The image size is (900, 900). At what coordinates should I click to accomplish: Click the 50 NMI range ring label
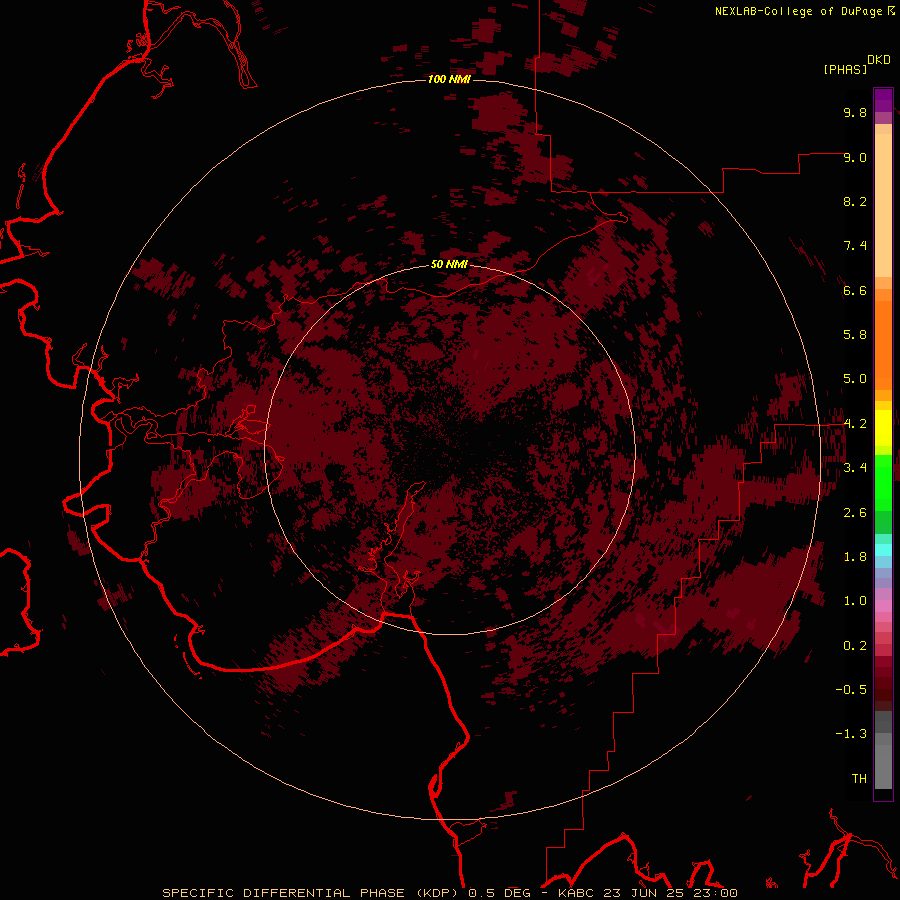pos(449,264)
